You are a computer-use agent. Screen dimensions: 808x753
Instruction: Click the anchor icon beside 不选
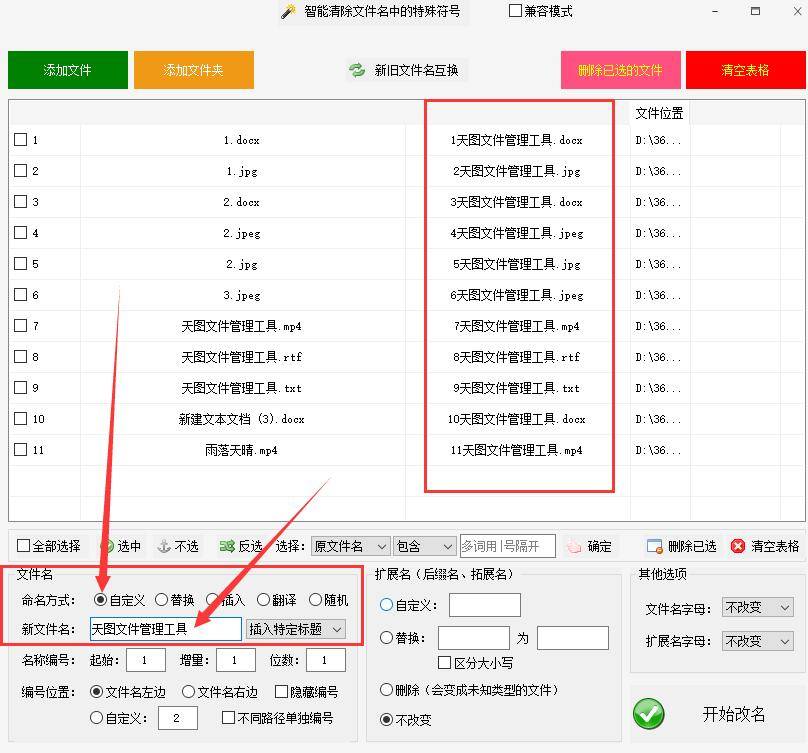click(x=164, y=546)
